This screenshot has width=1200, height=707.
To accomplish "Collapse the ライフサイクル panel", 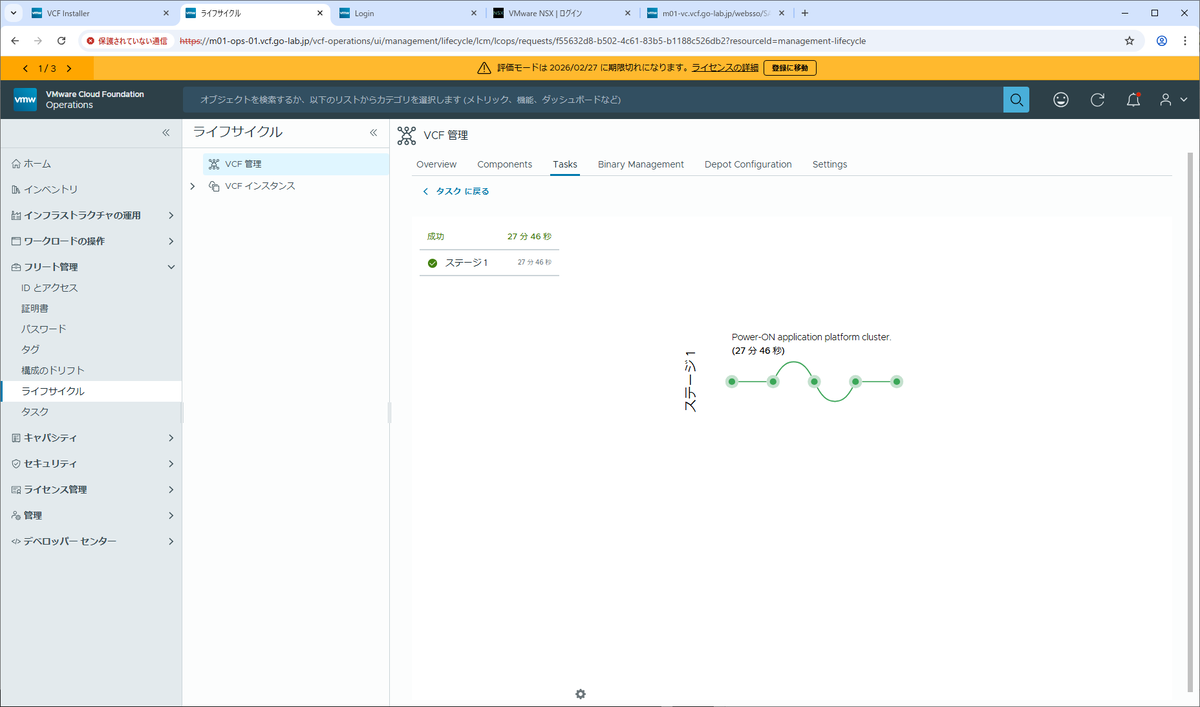I will point(373,132).
